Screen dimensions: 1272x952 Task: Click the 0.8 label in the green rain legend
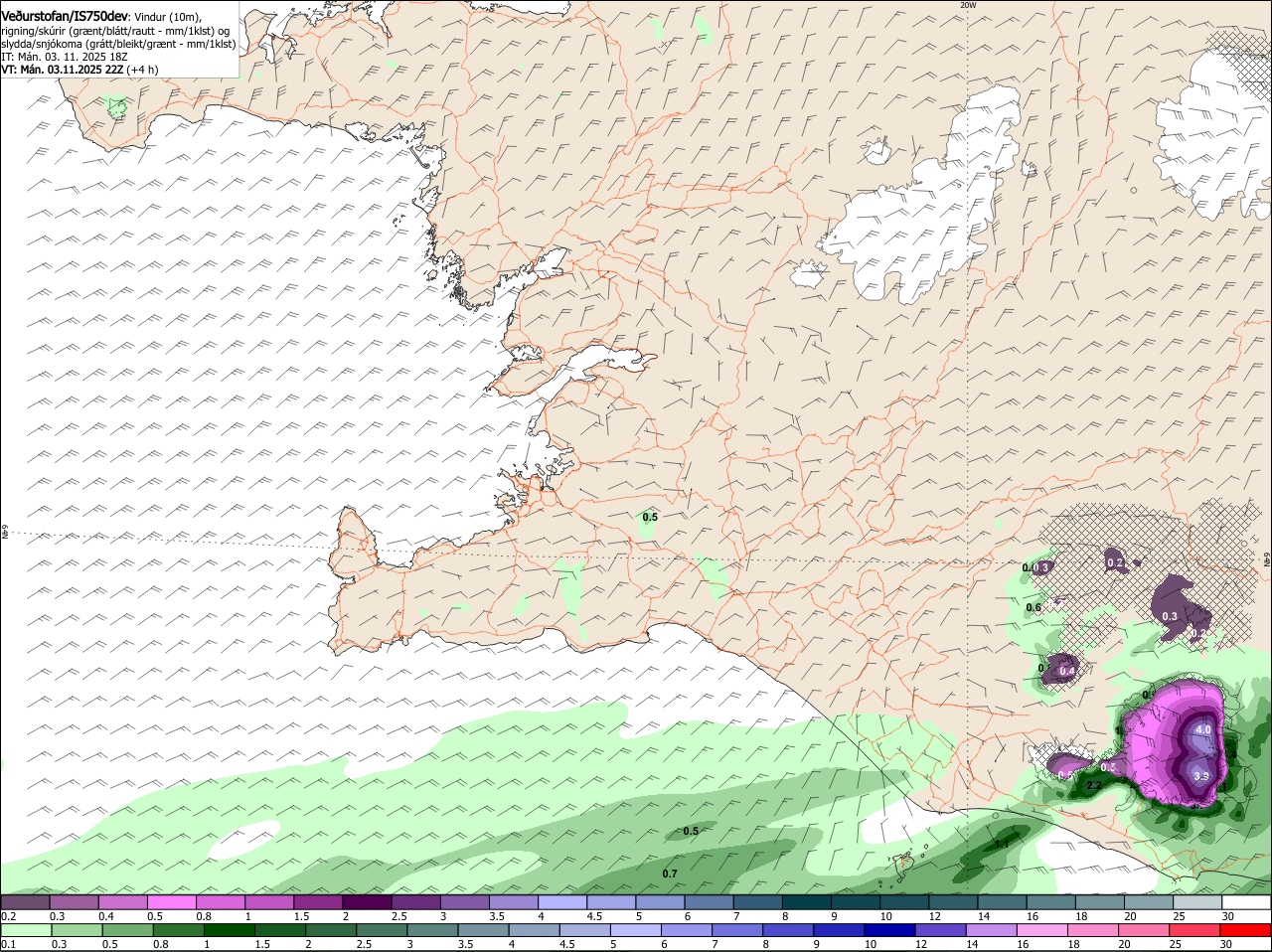click(160, 944)
